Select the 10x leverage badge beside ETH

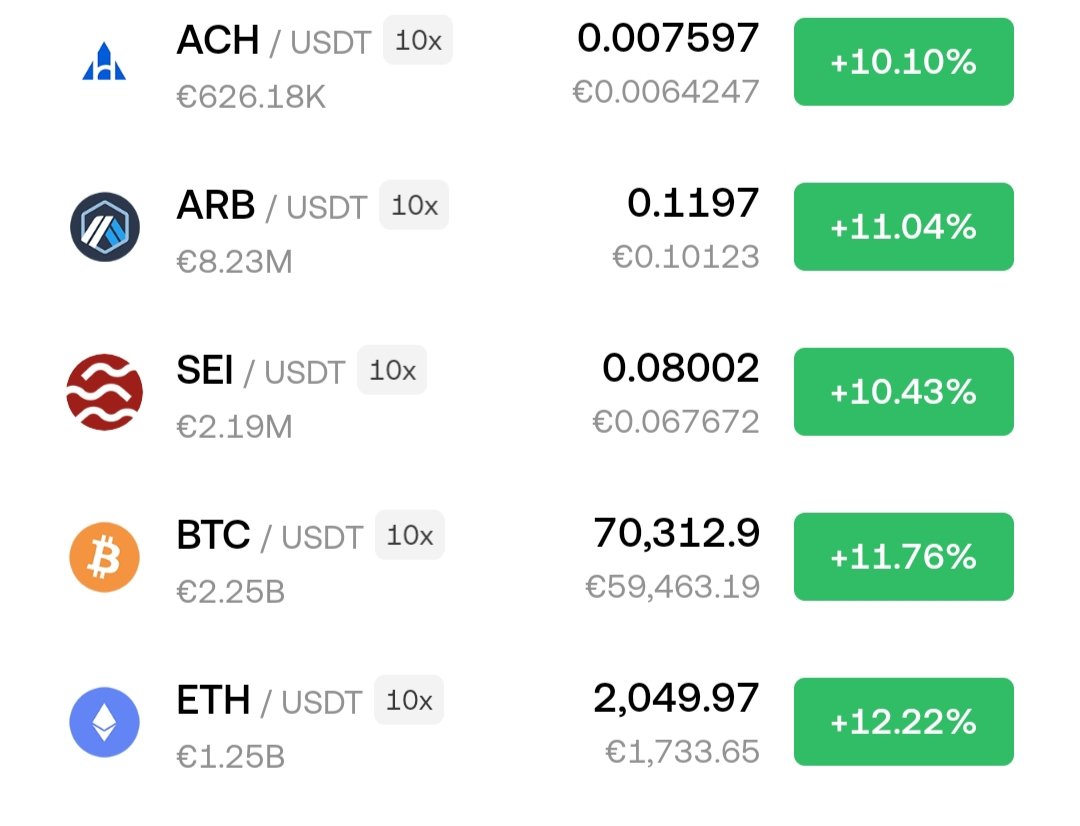click(408, 701)
